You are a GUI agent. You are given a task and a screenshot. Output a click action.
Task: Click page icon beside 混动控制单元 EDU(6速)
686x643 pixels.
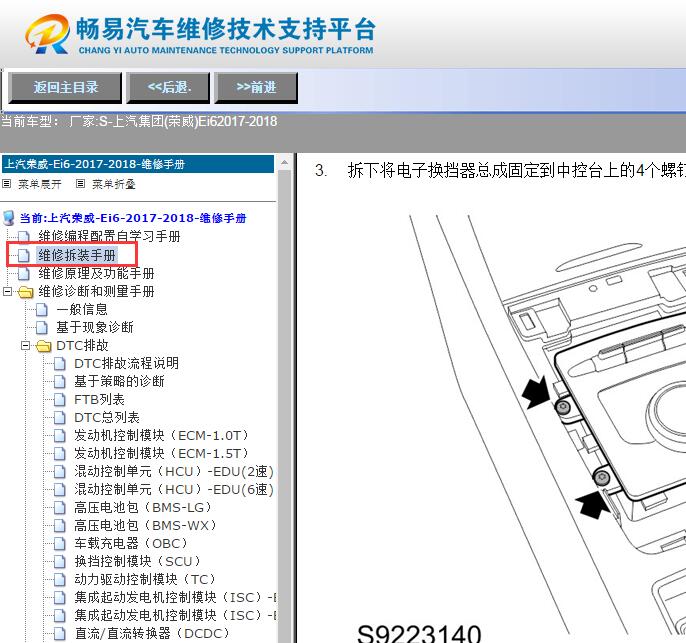60,489
